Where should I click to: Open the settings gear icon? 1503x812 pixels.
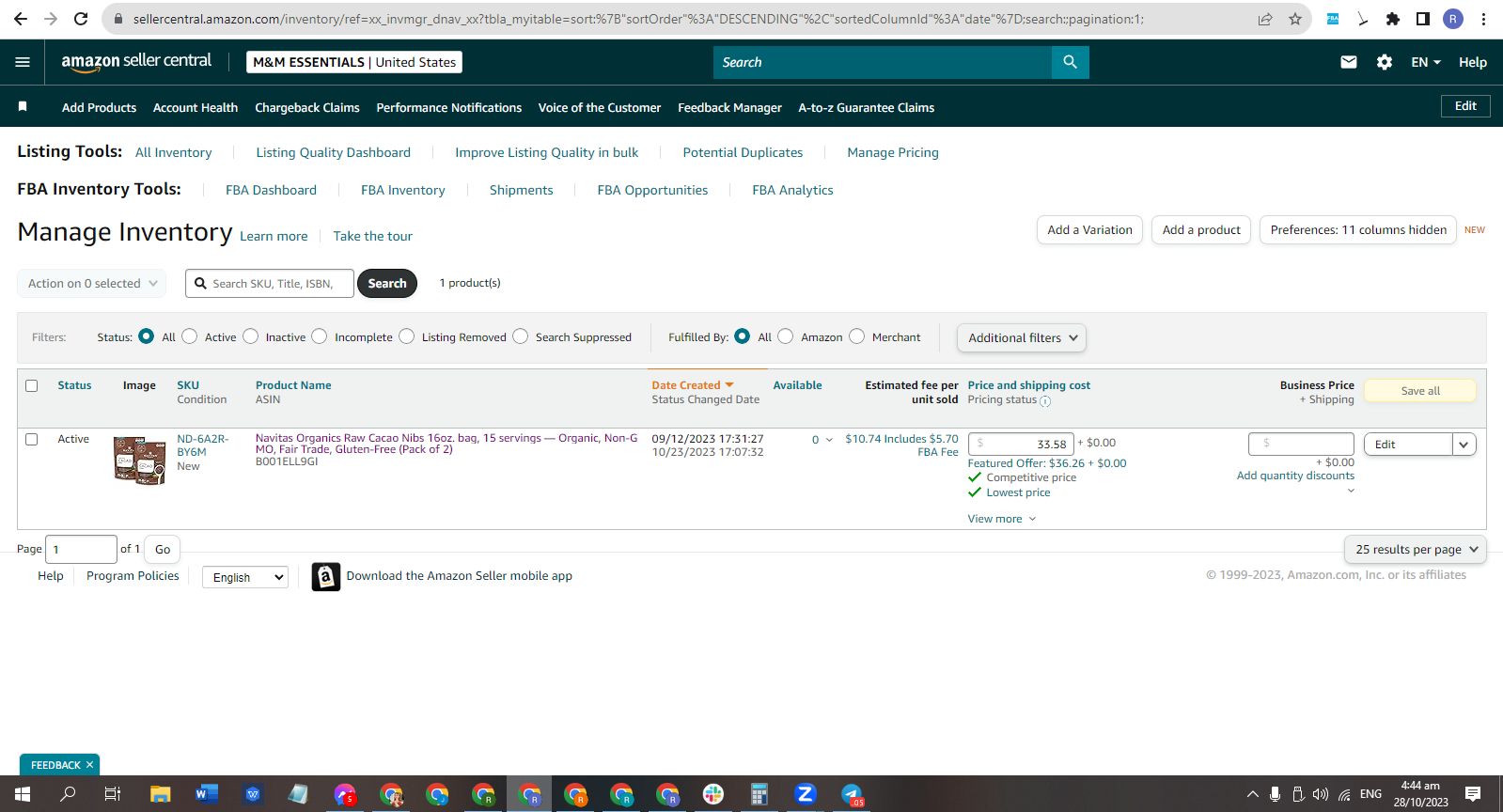point(1385,62)
